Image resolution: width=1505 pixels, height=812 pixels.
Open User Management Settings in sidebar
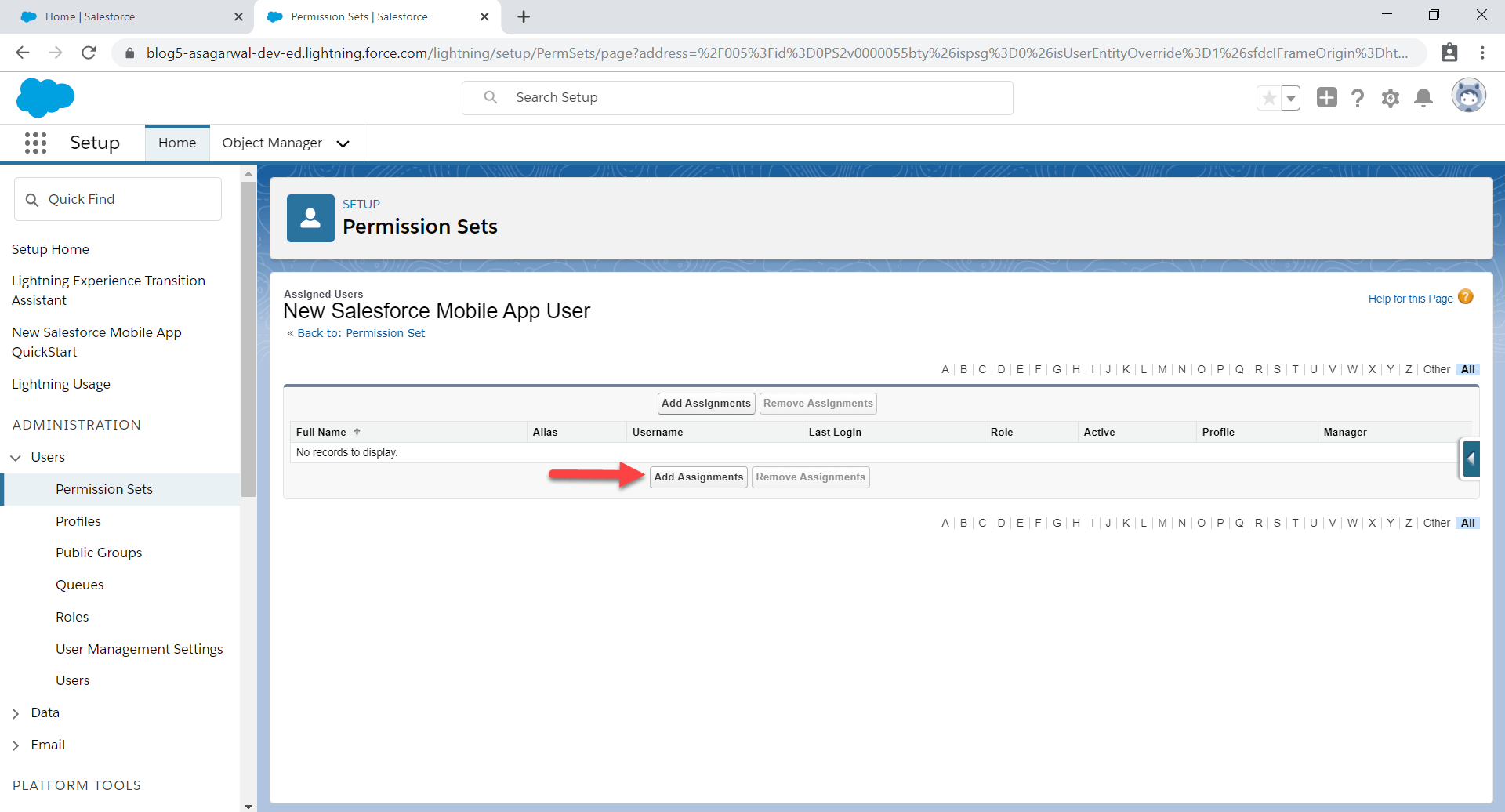pyautogui.click(x=140, y=649)
